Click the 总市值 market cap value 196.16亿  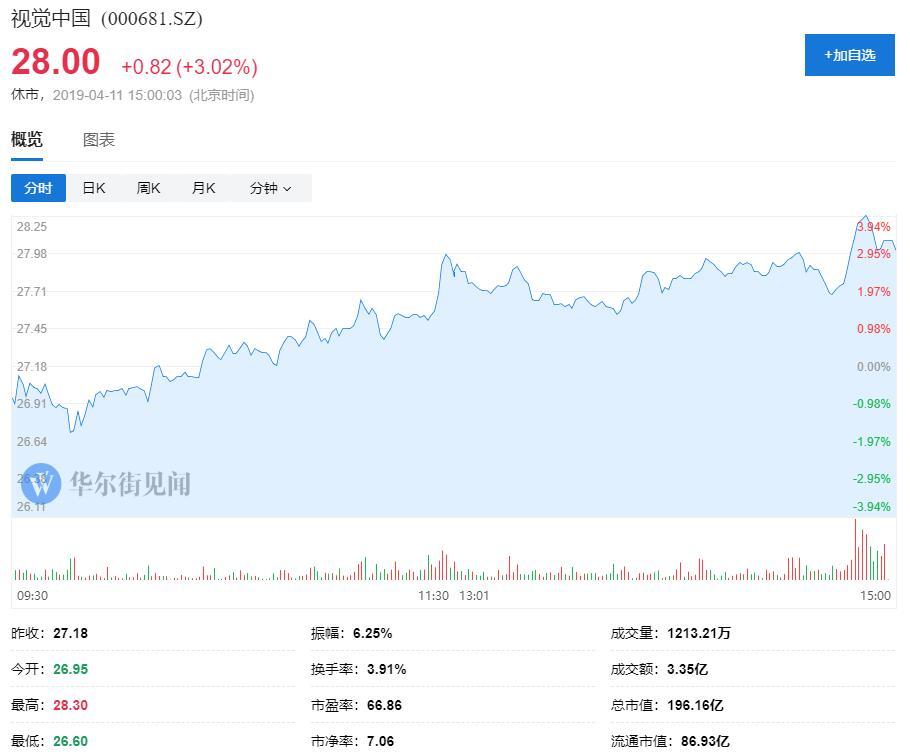(x=693, y=705)
